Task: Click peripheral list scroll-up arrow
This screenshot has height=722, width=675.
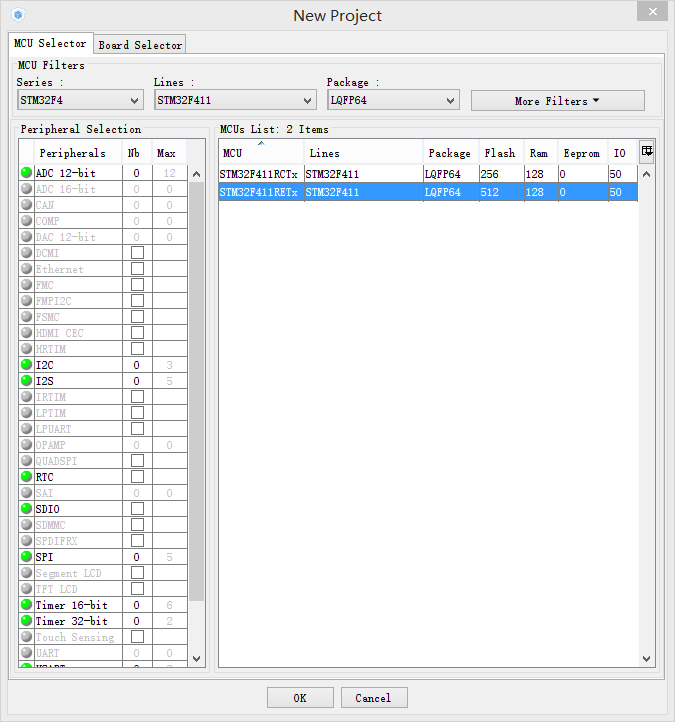Action: (x=197, y=174)
